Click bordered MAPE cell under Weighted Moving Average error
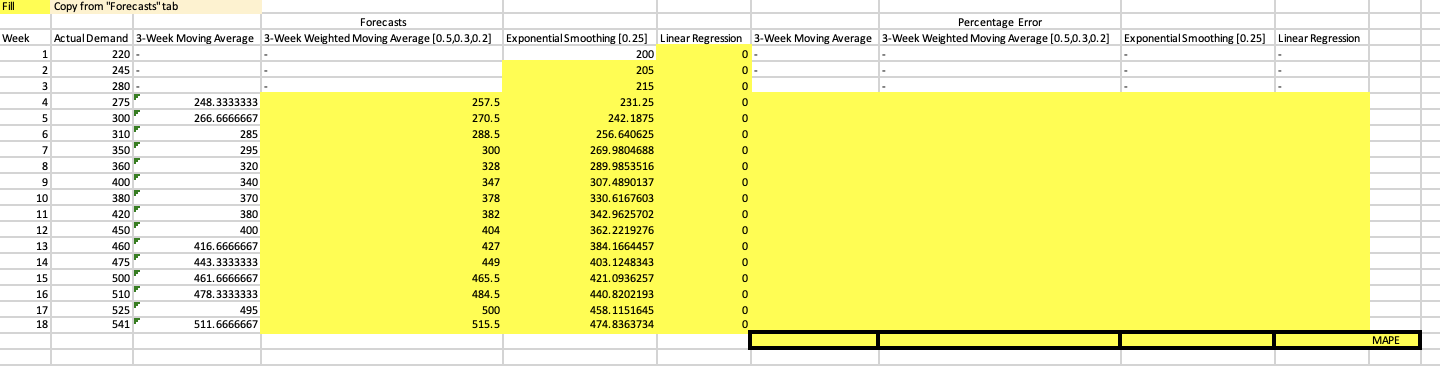1440x366 pixels. (1000, 341)
